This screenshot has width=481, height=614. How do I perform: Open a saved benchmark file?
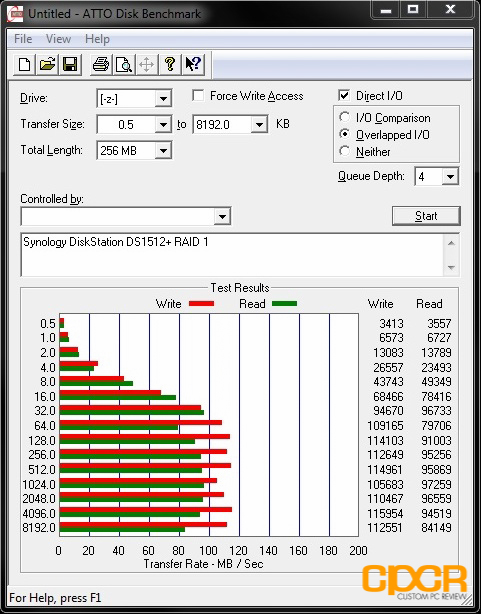47,64
